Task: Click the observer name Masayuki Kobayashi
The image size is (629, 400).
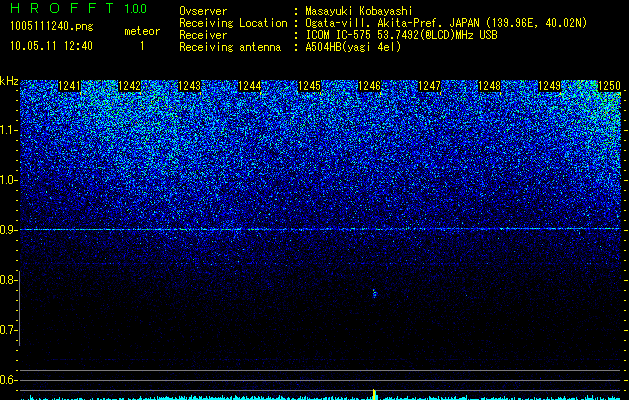Action: pyautogui.click(x=359, y=11)
